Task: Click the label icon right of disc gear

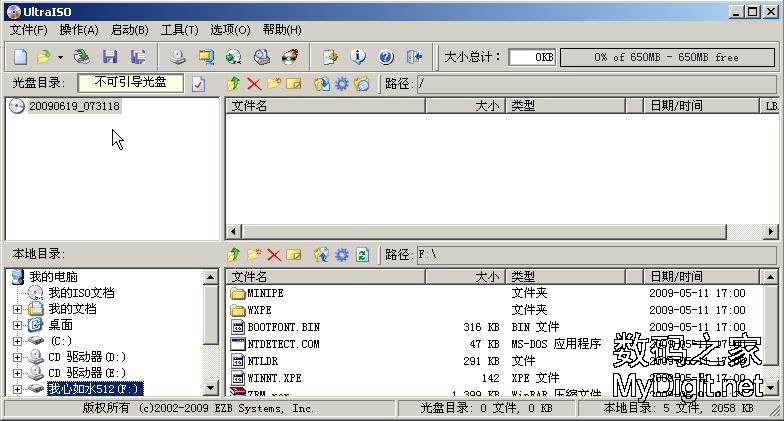Action: [x=362, y=84]
